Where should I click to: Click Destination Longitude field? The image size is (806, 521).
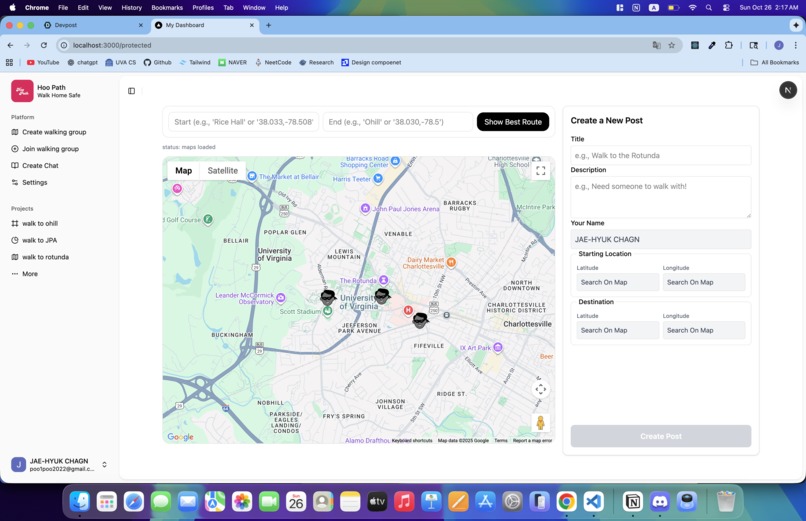[704, 330]
